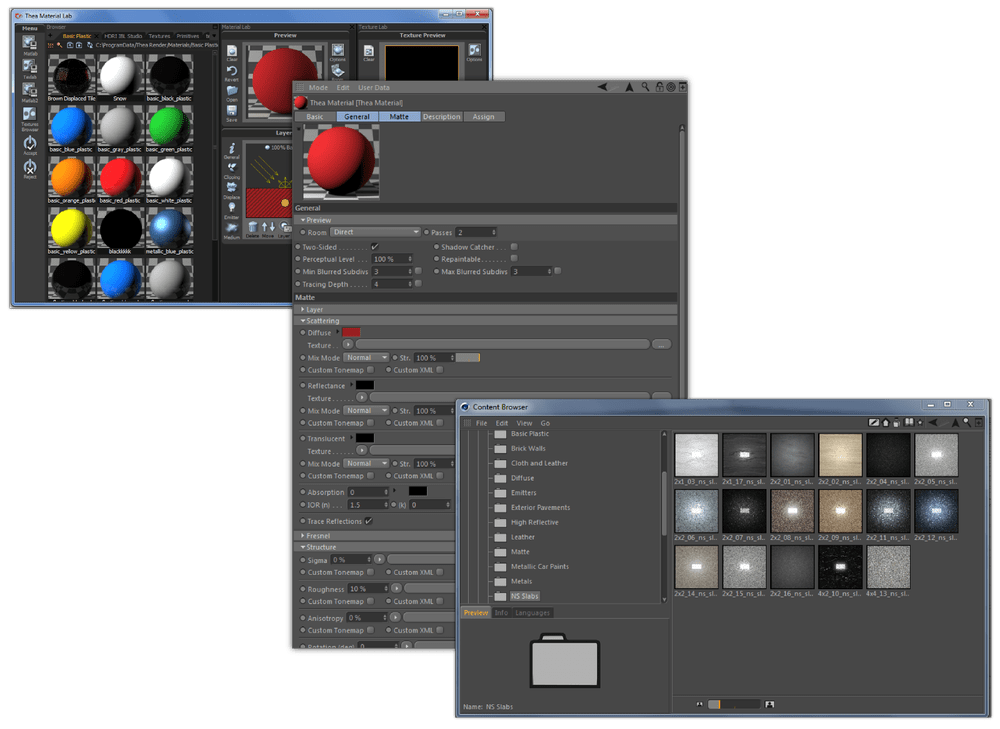
Task: Expand the Layer section
Action: [x=303, y=309]
